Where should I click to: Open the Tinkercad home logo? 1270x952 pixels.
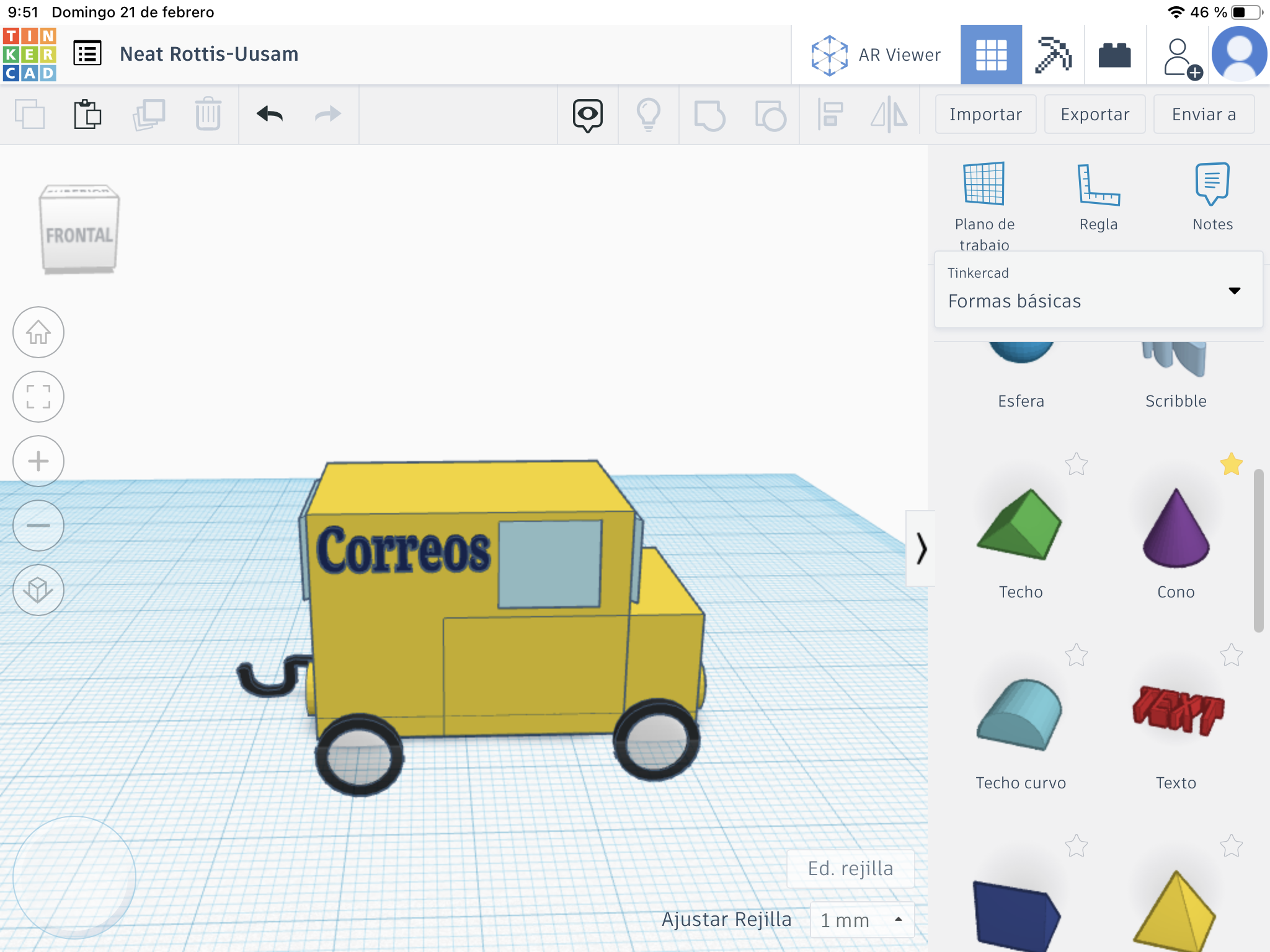[30, 55]
